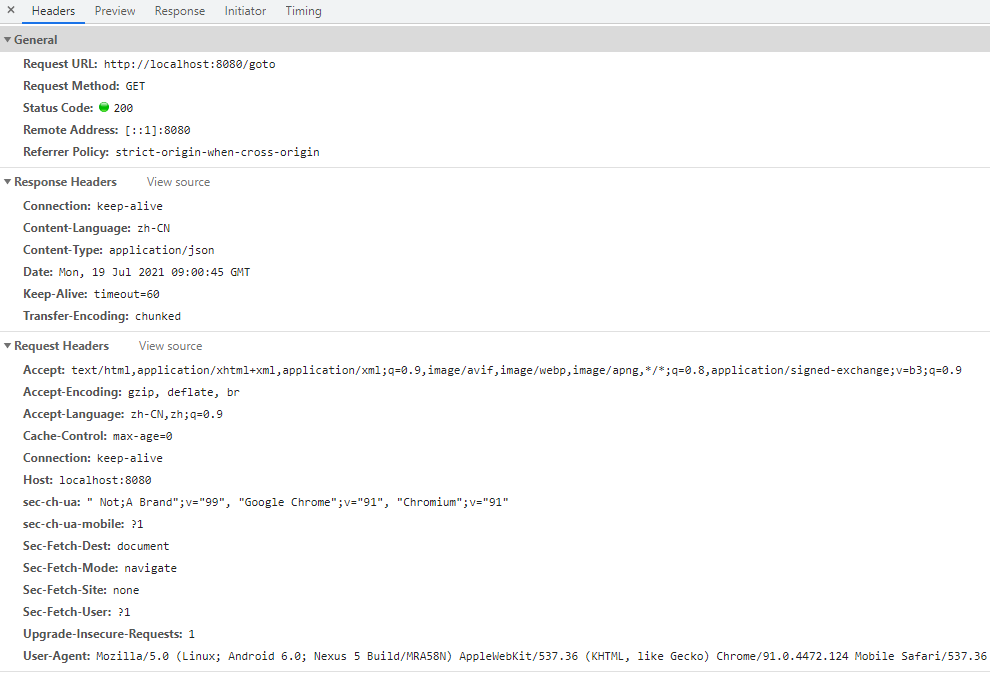Viewport: 990px width, 675px height.
Task: Click the Headers tab
Action: point(53,11)
